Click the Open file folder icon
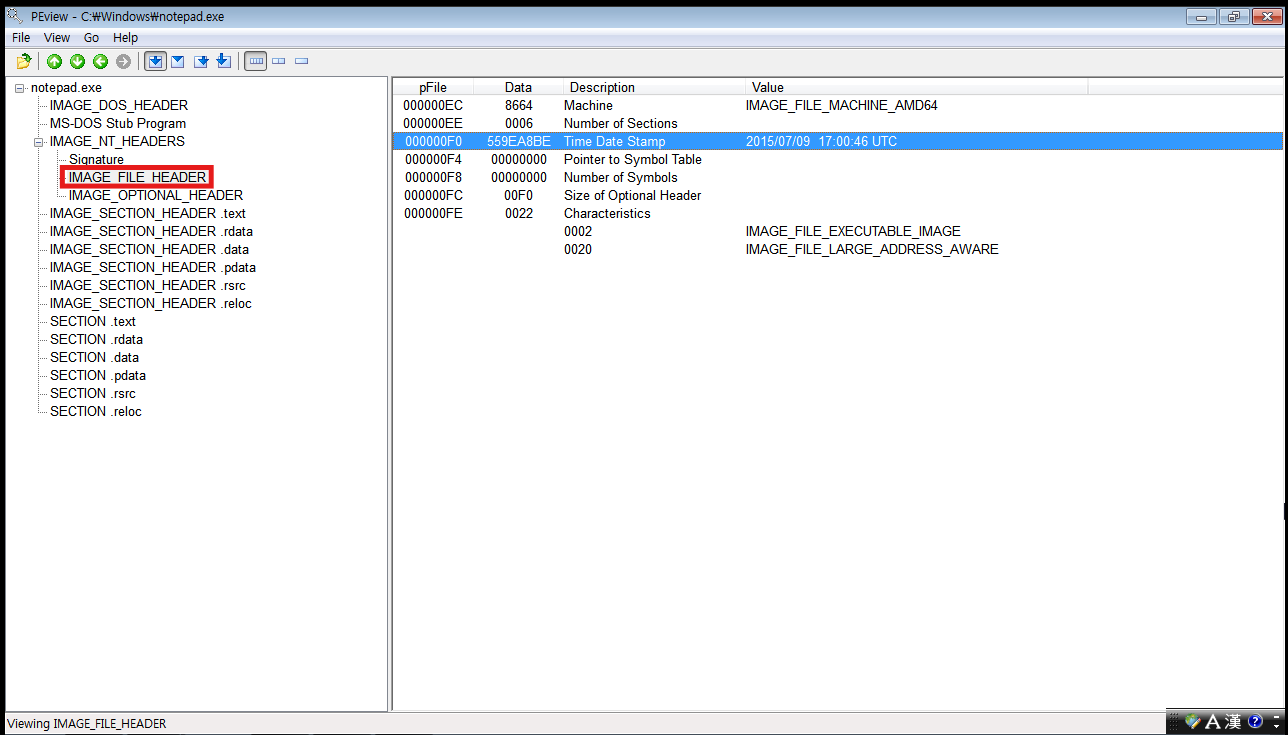Viewport: 1288px width, 735px height. pyautogui.click(x=24, y=62)
